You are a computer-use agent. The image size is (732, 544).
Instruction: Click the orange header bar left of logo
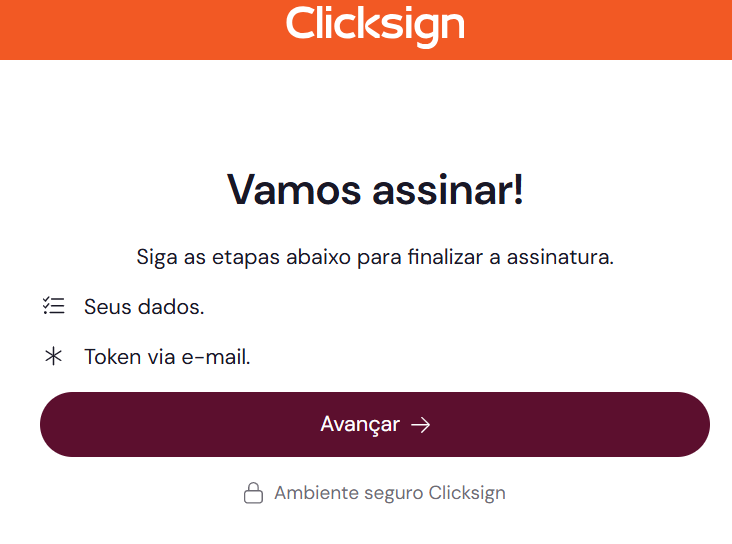[x=140, y=29]
